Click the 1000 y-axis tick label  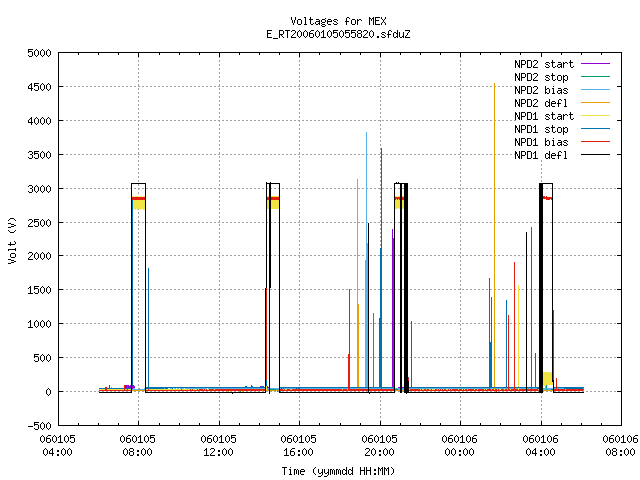click(x=40, y=324)
